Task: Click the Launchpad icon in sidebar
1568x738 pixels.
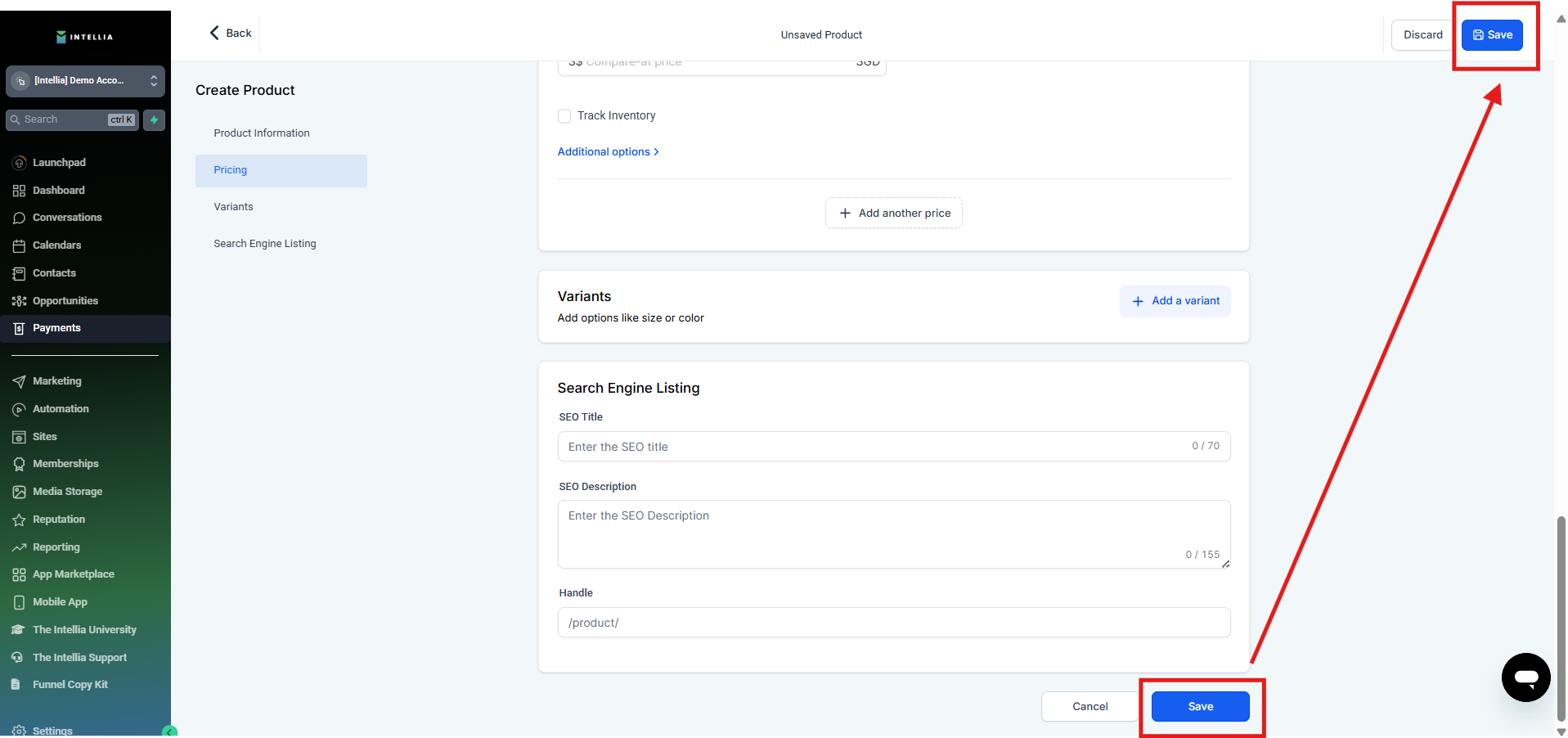Action: (x=19, y=163)
